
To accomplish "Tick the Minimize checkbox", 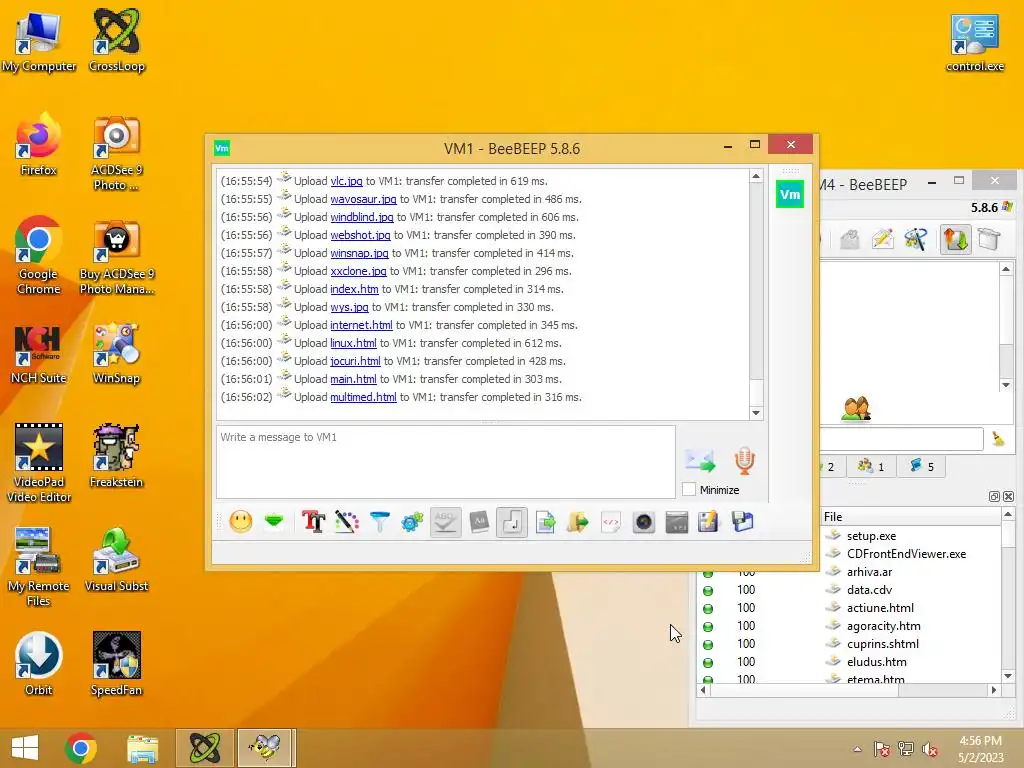I will [x=688, y=489].
